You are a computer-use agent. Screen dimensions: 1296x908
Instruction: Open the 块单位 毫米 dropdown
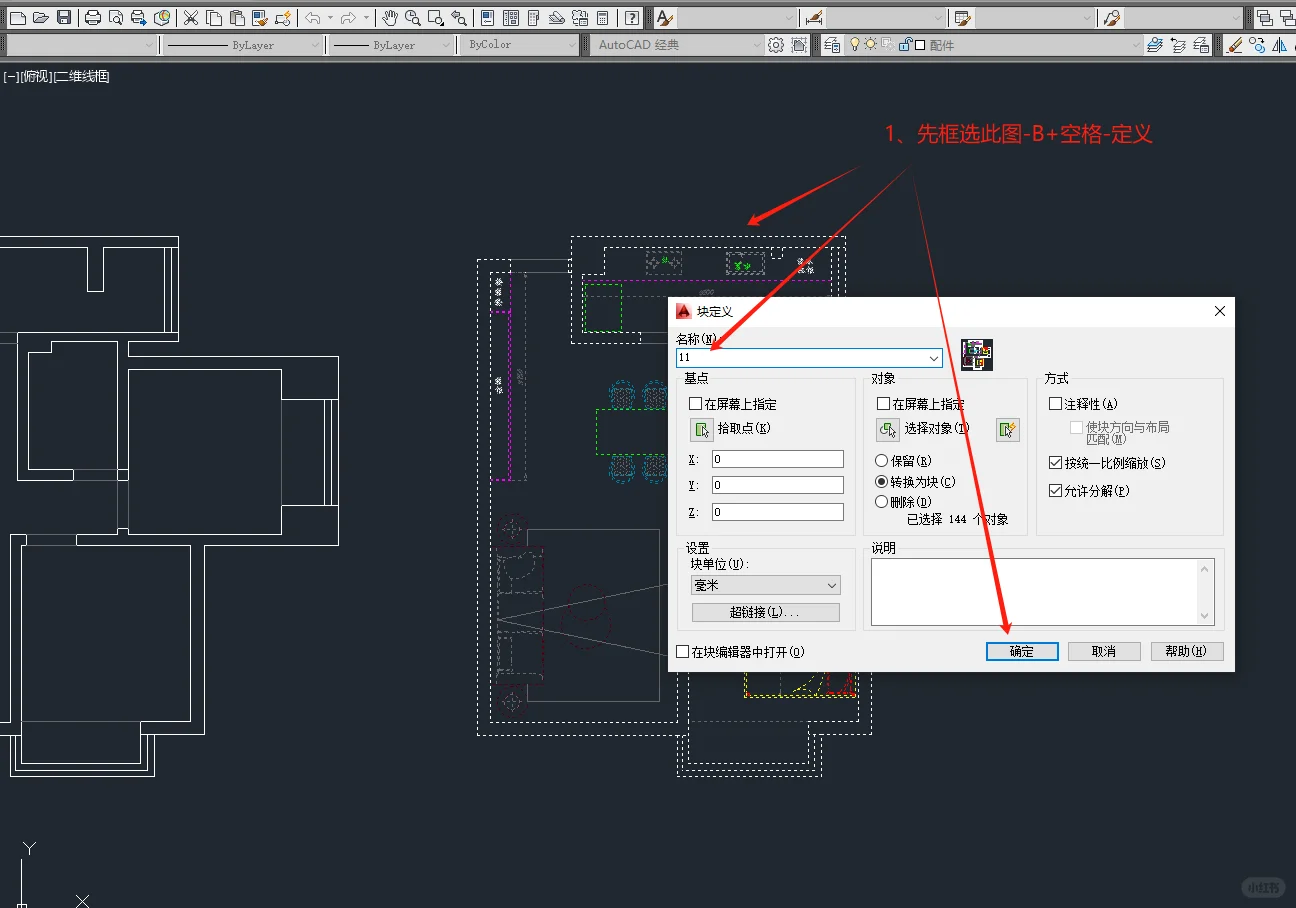[766, 585]
